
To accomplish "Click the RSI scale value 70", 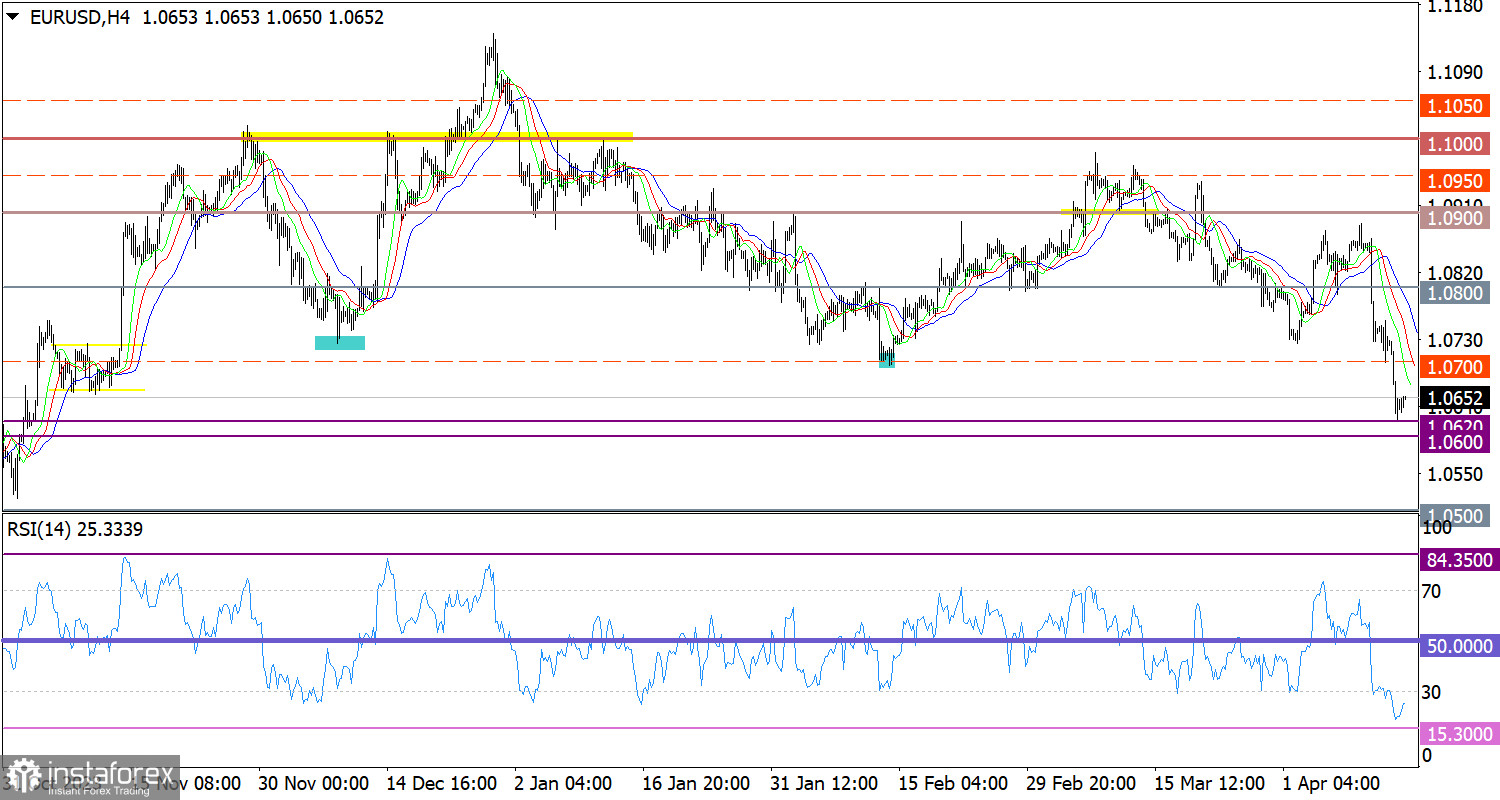I will pos(1431,592).
